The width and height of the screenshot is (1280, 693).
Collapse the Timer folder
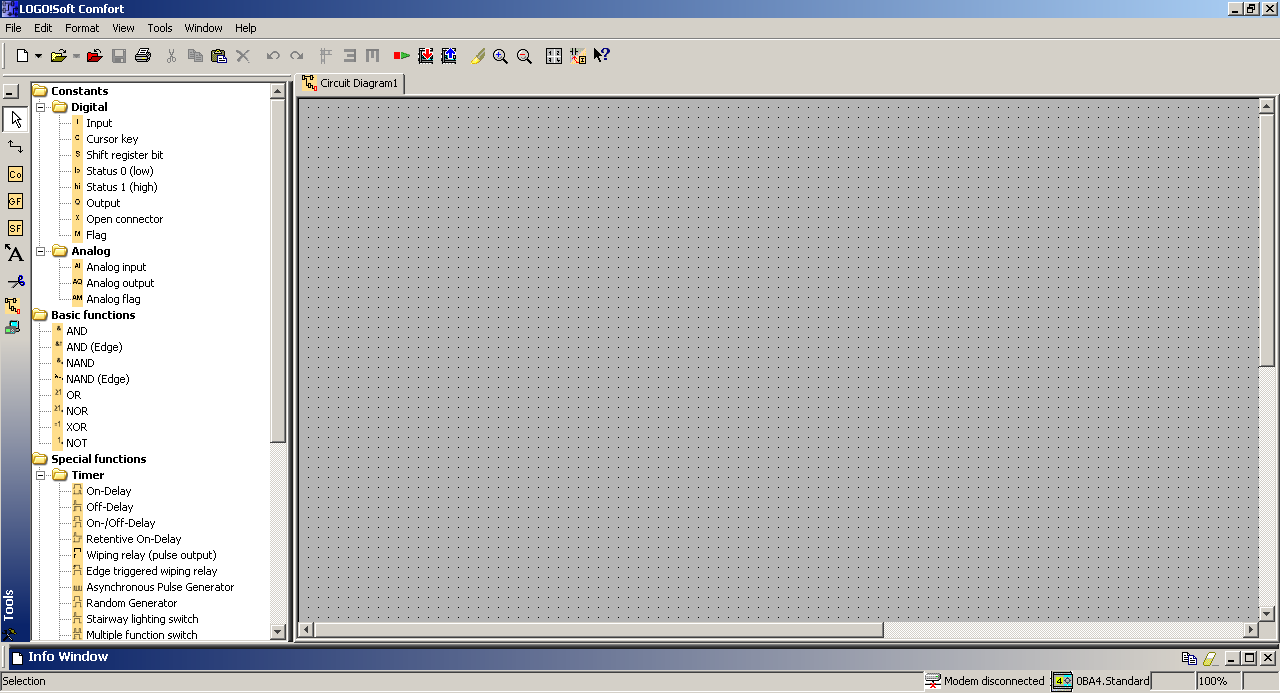click(x=42, y=475)
